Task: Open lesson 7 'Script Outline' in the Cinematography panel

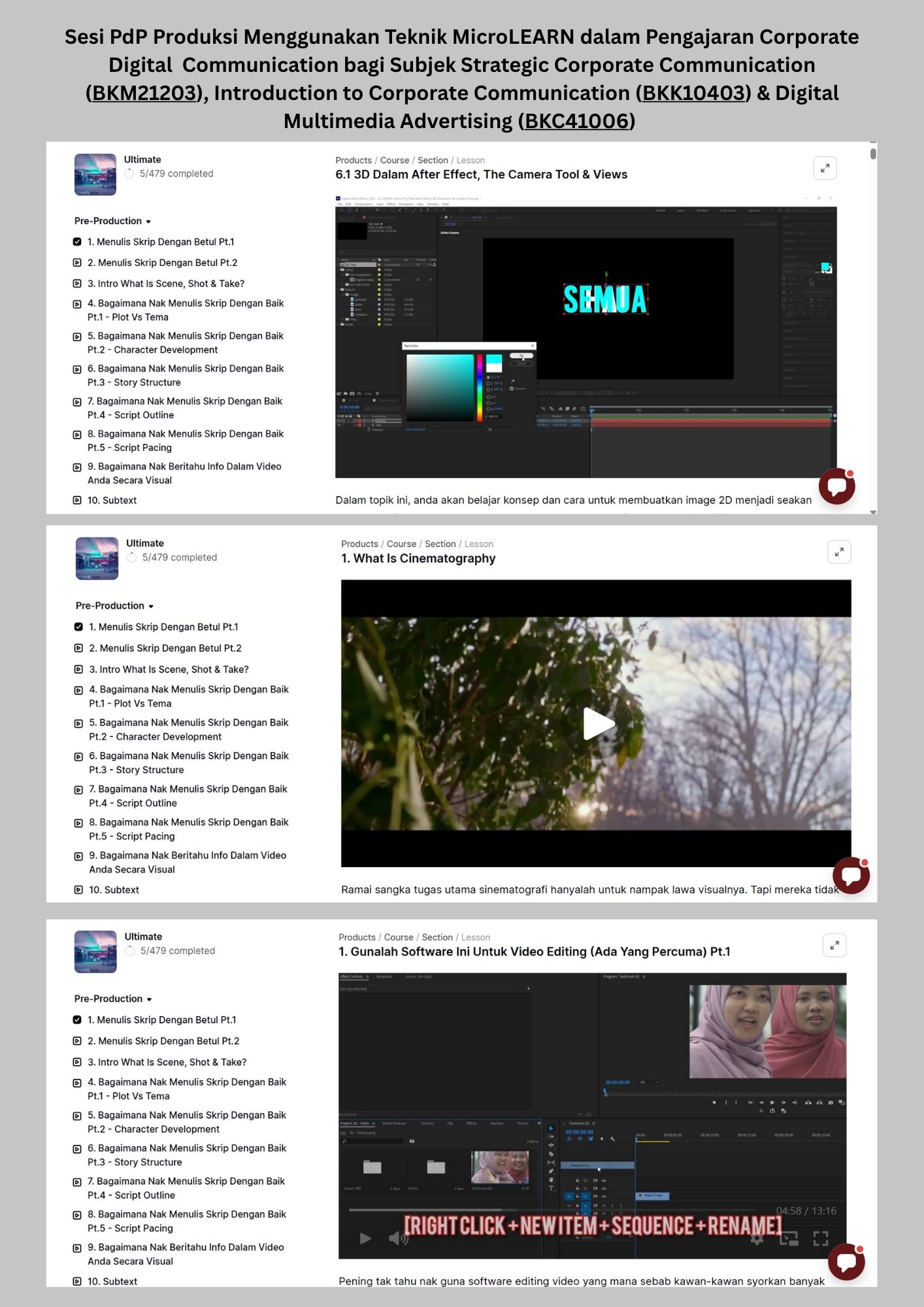Action: click(x=188, y=796)
